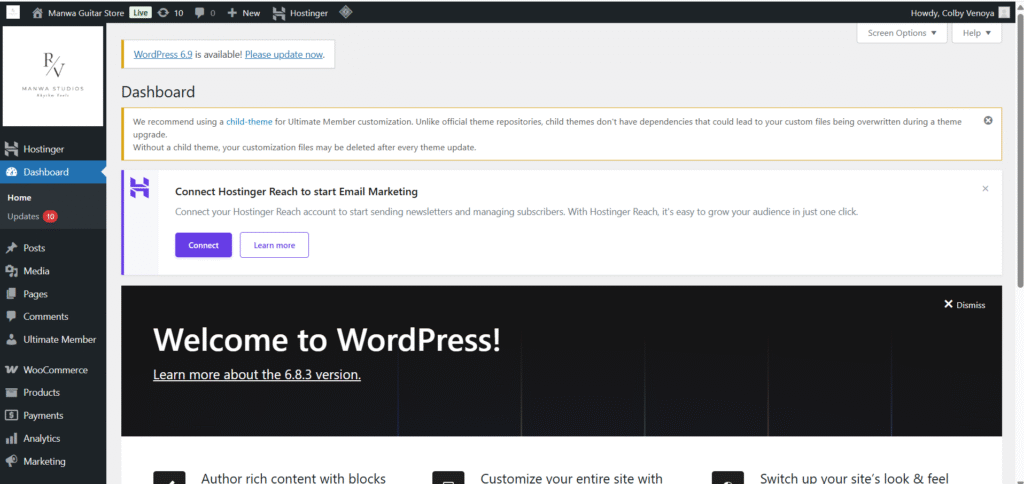Open the WooCommerce sidebar menu
1024x484 pixels.
coord(54,370)
